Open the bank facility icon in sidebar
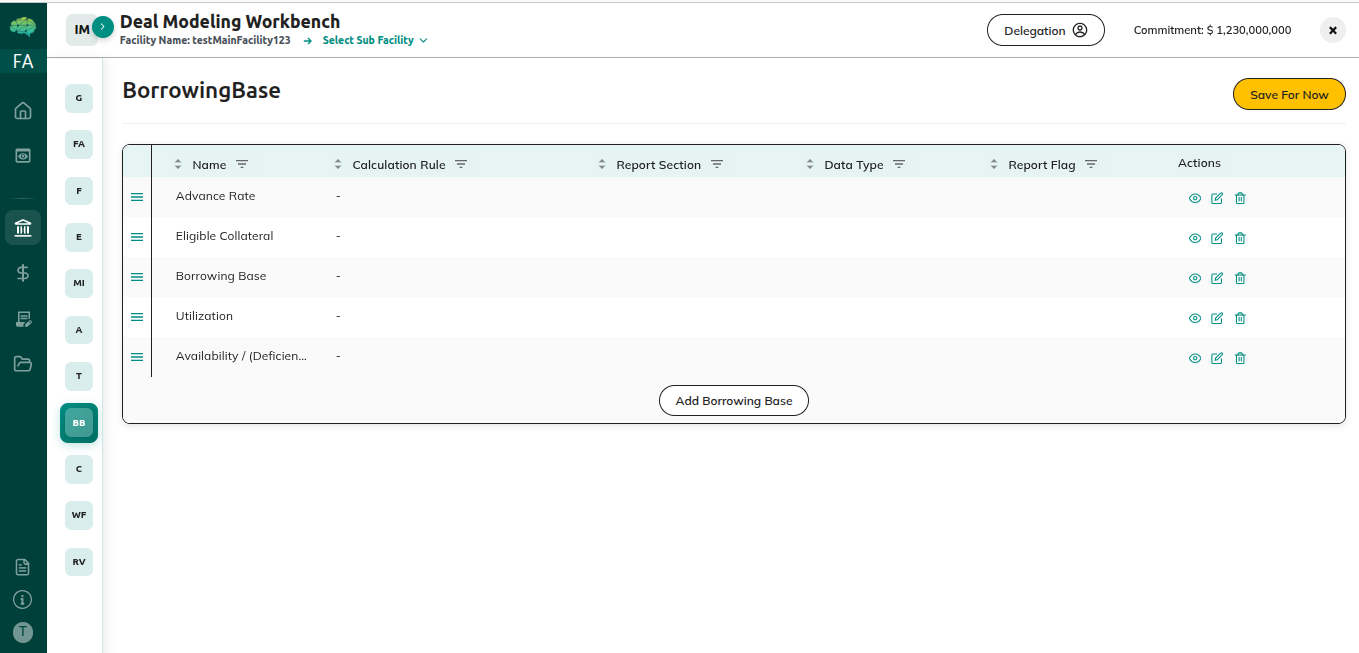The height and width of the screenshot is (653, 1359). (x=23, y=227)
